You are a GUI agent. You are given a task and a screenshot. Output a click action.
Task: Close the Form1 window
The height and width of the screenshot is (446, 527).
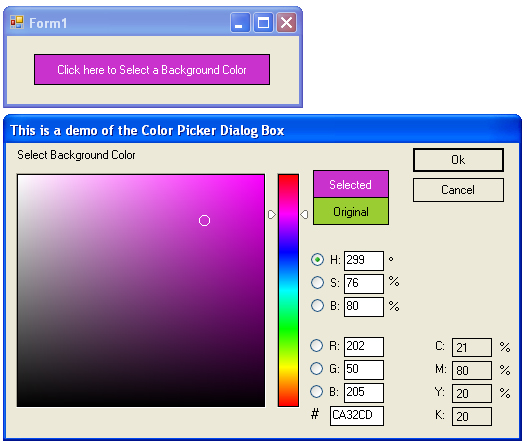coord(286,23)
